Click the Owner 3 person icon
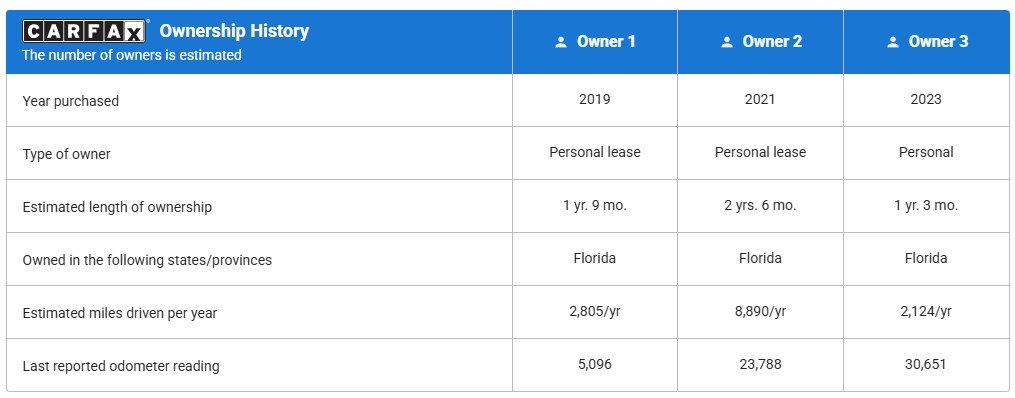This screenshot has width=1015, height=398. tap(893, 42)
